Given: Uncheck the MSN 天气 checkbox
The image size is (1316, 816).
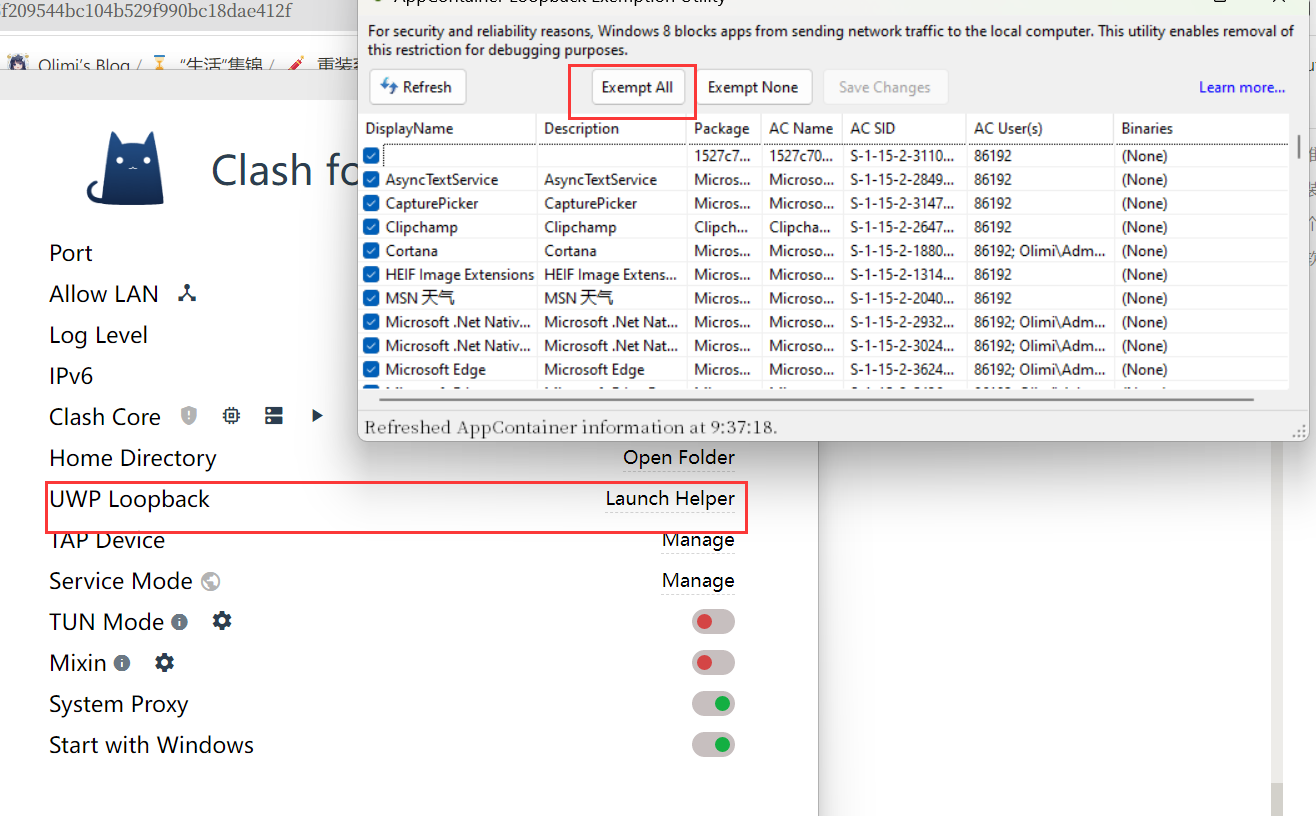Looking at the screenshot, I should 371,298.
